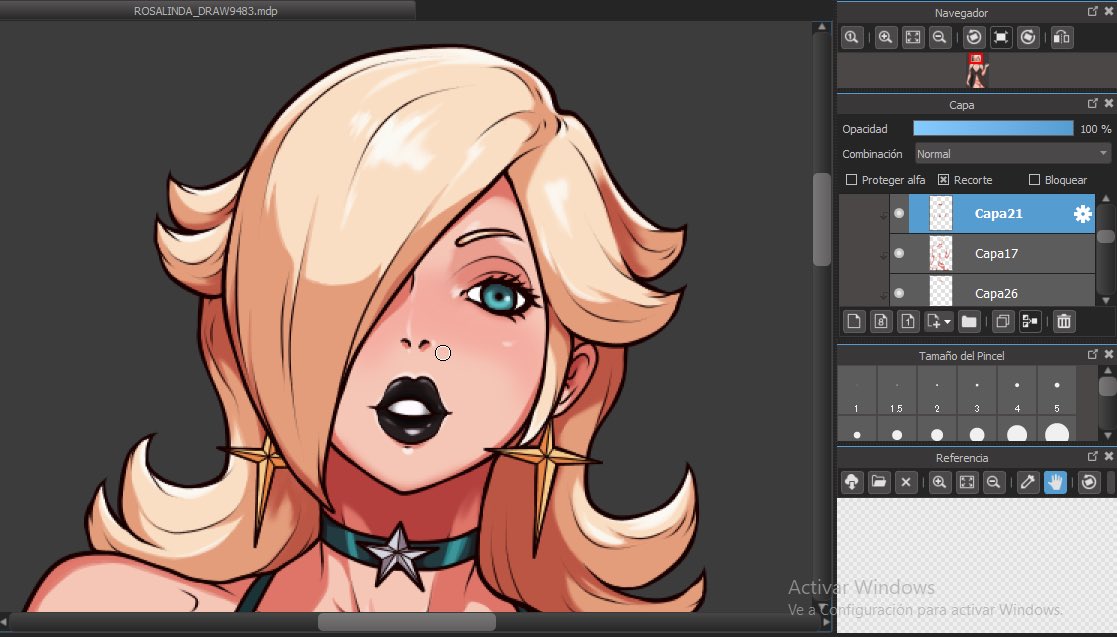Click canvas horizontal scrollbar thumb

pos(407,621)
